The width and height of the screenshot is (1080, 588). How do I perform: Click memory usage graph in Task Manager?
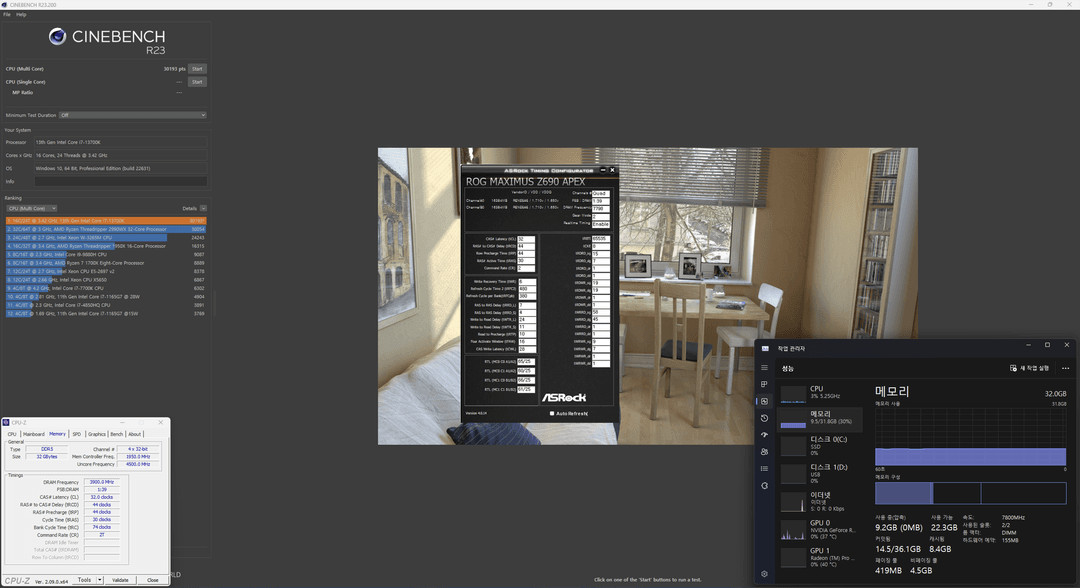[970, 437]
